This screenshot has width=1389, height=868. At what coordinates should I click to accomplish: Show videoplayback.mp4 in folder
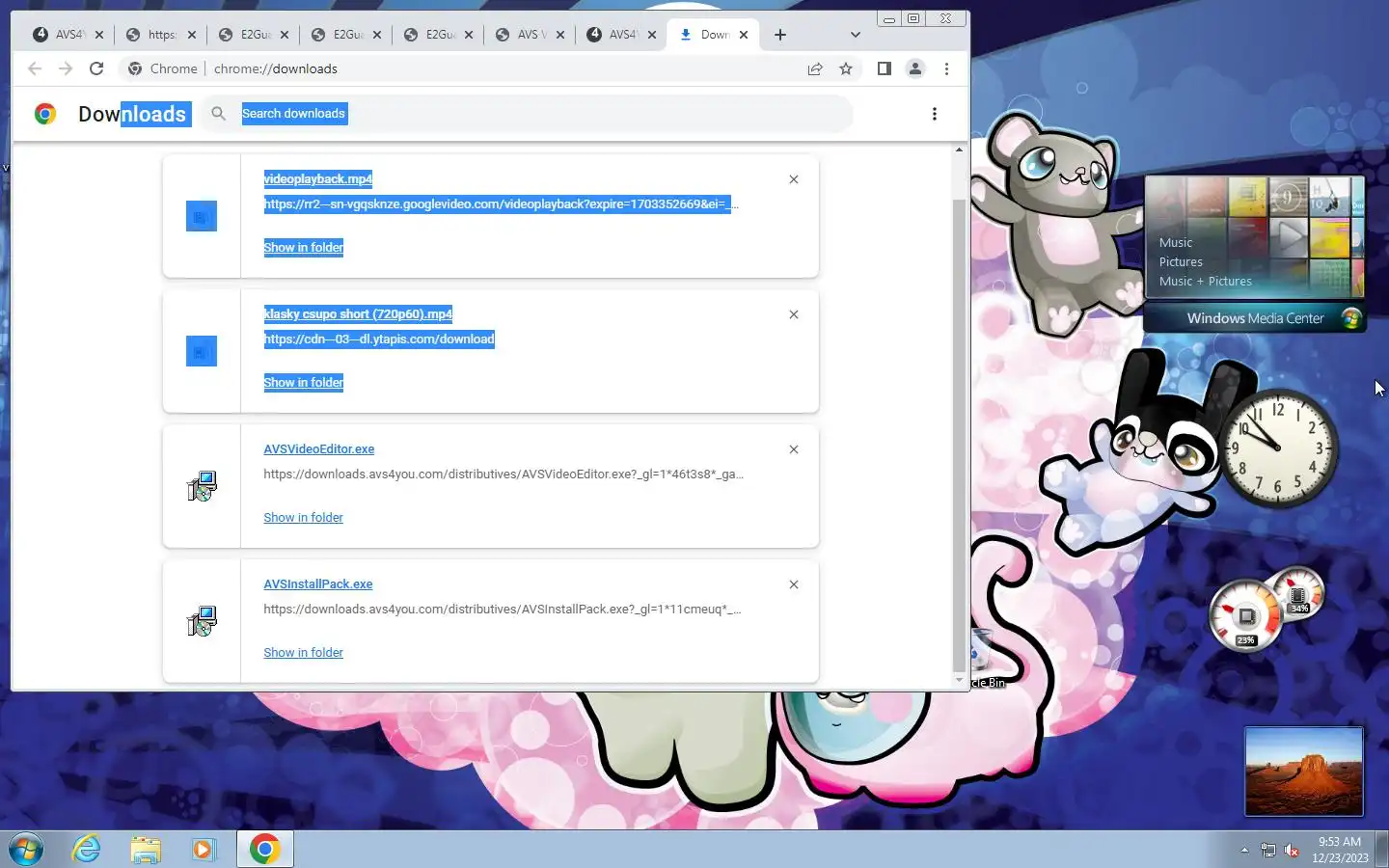click(x=303, y=248)
